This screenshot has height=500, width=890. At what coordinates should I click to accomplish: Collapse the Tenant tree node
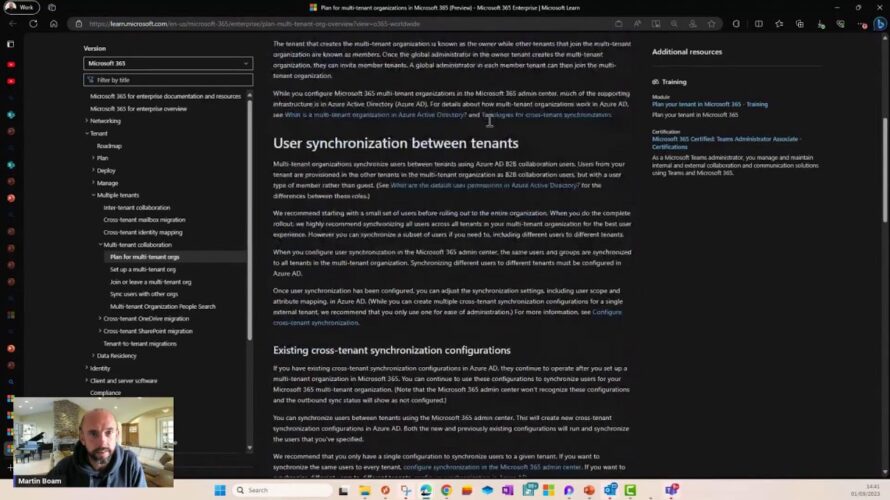tap(87, 133)
